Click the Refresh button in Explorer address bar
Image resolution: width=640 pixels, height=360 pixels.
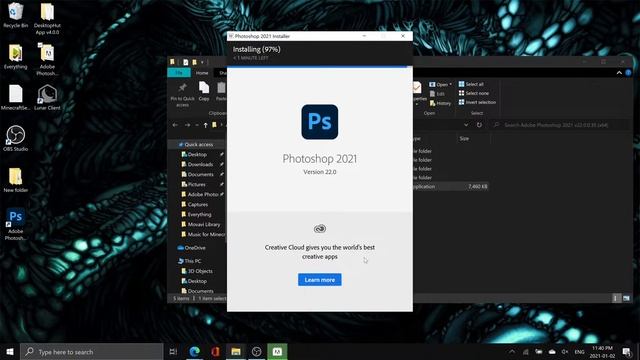tap(479, 125)
